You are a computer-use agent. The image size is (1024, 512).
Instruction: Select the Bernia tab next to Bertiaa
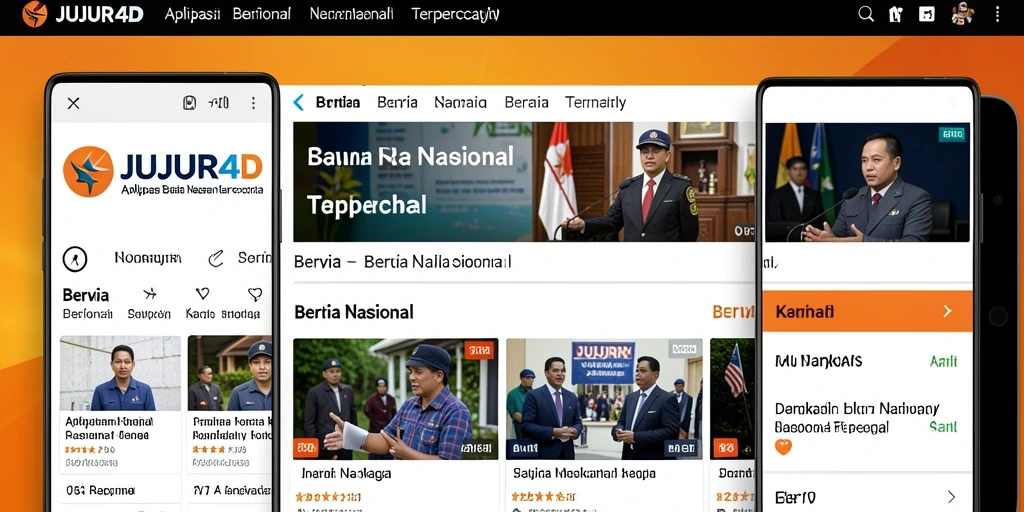[397, 103]
